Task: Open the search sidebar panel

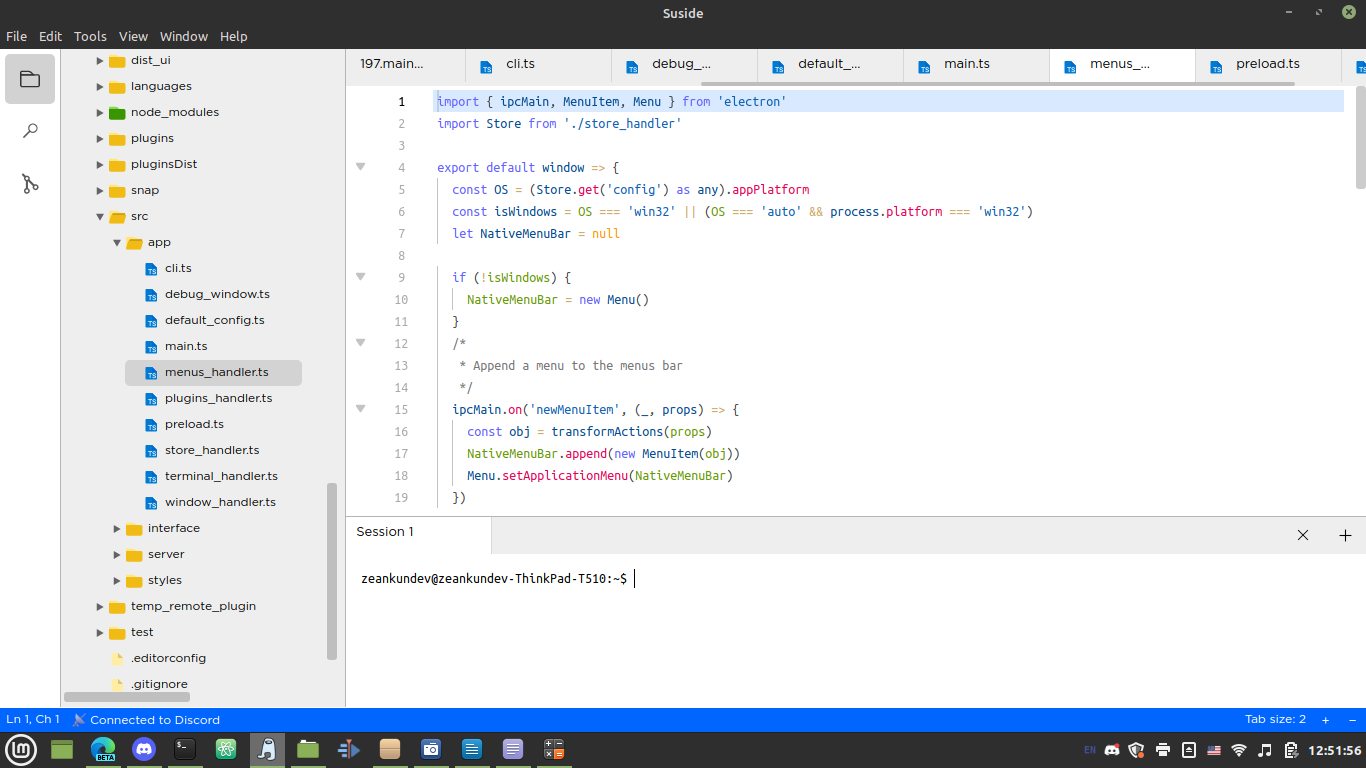Action: coord(29,130)
